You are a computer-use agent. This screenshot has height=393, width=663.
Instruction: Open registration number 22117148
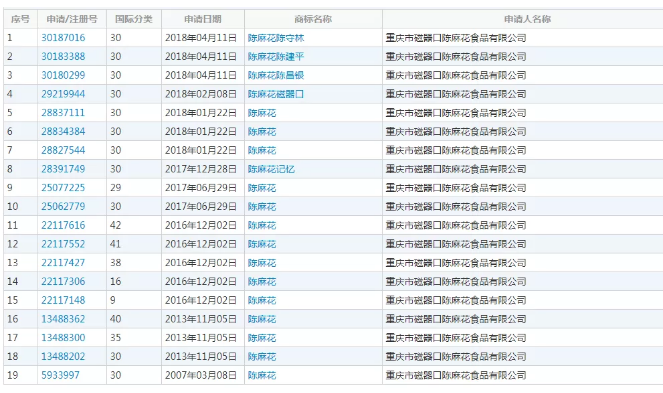coord(63,300)
